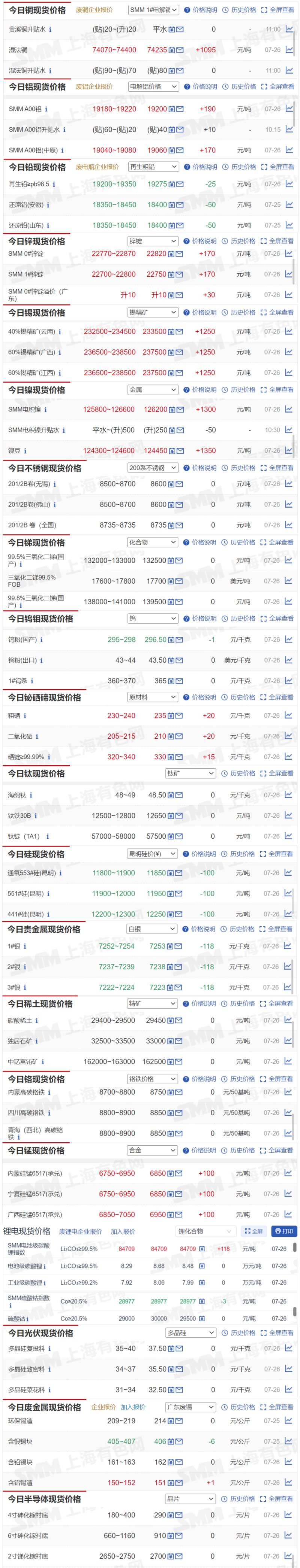
Task: Open the trend chart icon for 60%锡精矿(广西)
Action: (288, 352)
